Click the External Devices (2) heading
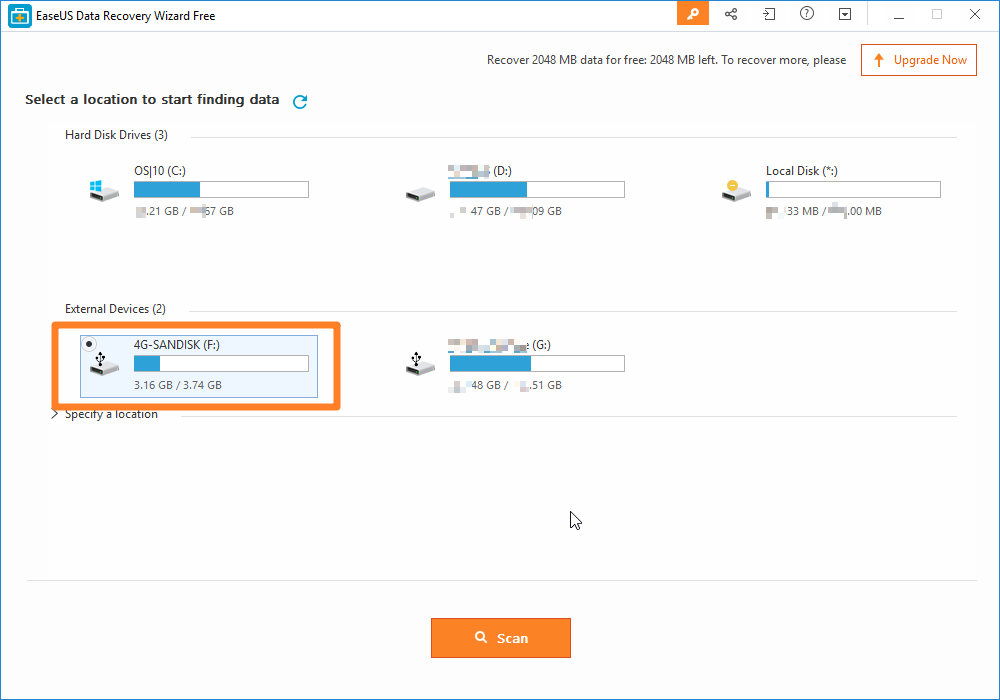Image resolution: width=1000 pixels, height=700 pixels. pyautogui.click(x=115, y=309)
